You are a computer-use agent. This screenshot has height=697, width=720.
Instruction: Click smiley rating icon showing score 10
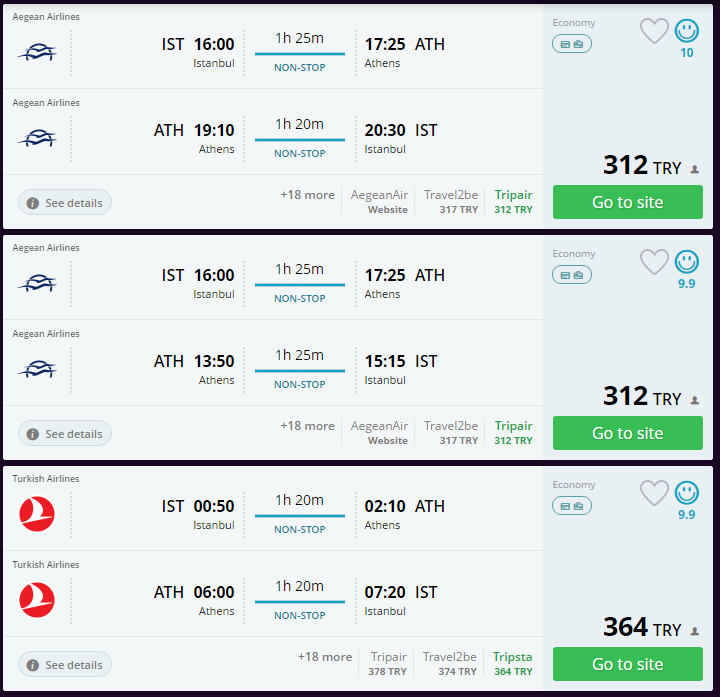tap(686, 31)
